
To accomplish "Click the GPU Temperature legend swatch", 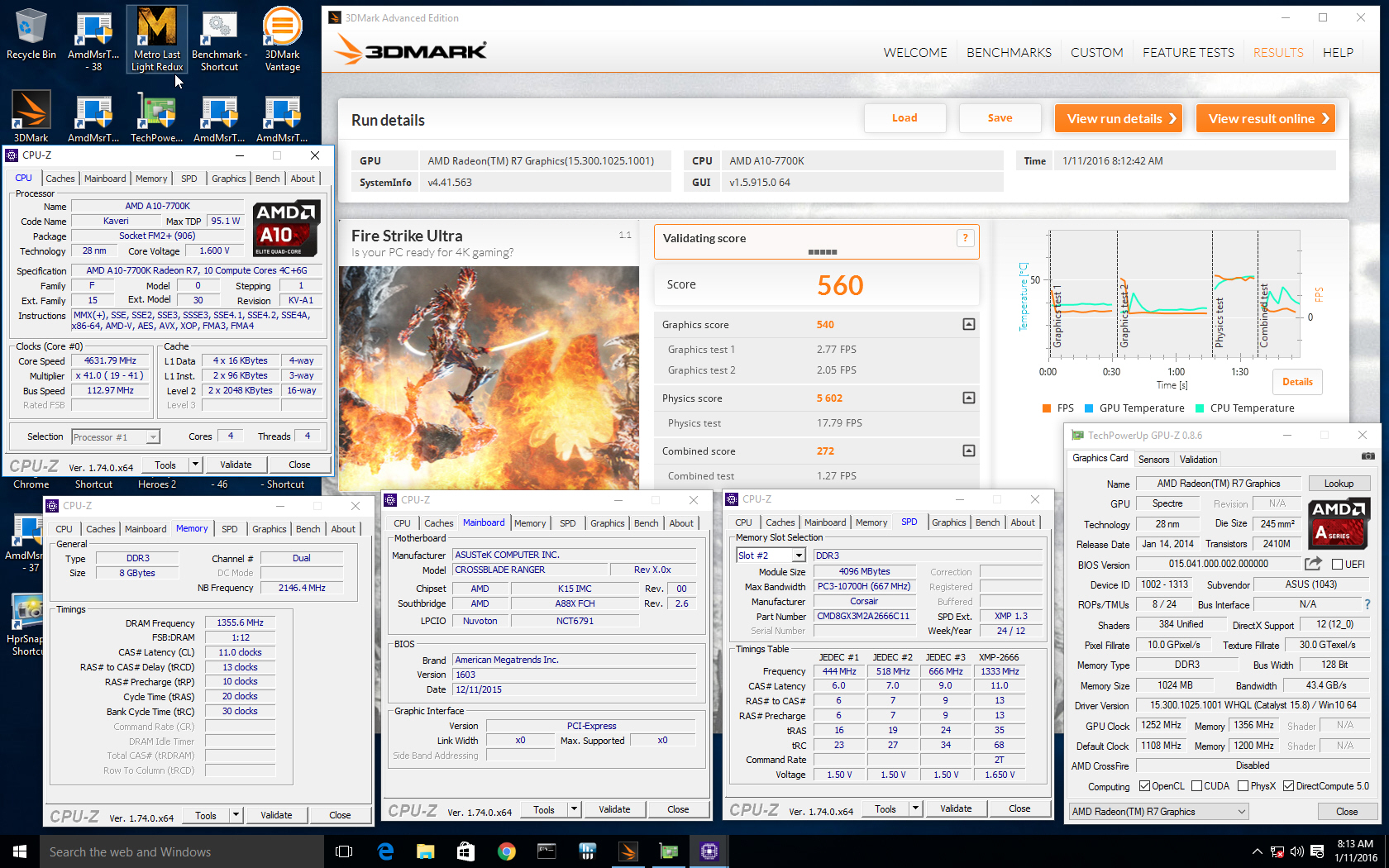I will click(1089, 408).
